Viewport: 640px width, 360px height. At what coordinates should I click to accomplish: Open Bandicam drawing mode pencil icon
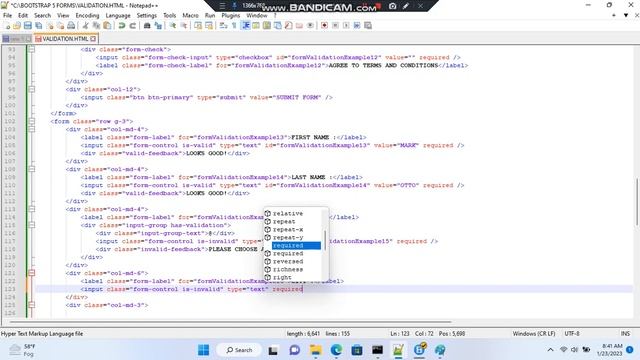(x=406, y=6)
